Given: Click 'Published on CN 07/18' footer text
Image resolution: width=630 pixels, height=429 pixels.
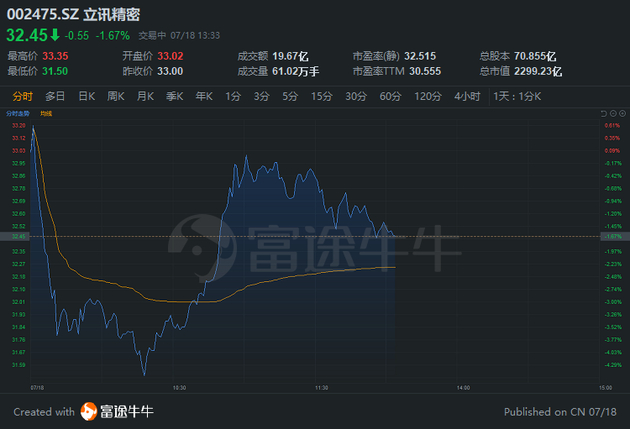Looking at the screenshot, I should pyautogui.click(x=560, y=412).
